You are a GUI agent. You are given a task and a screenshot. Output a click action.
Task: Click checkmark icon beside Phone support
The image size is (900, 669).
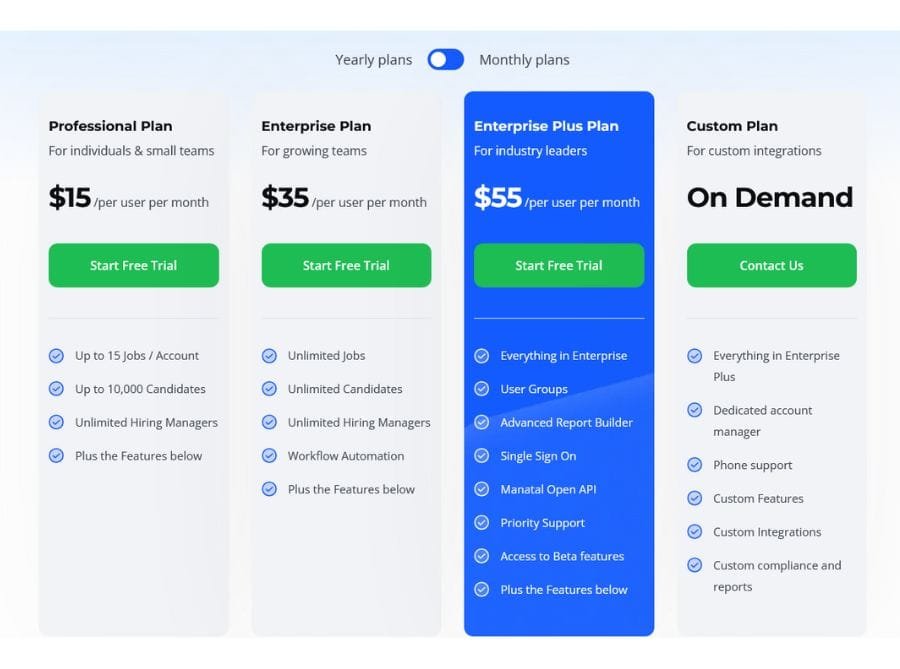694,465
